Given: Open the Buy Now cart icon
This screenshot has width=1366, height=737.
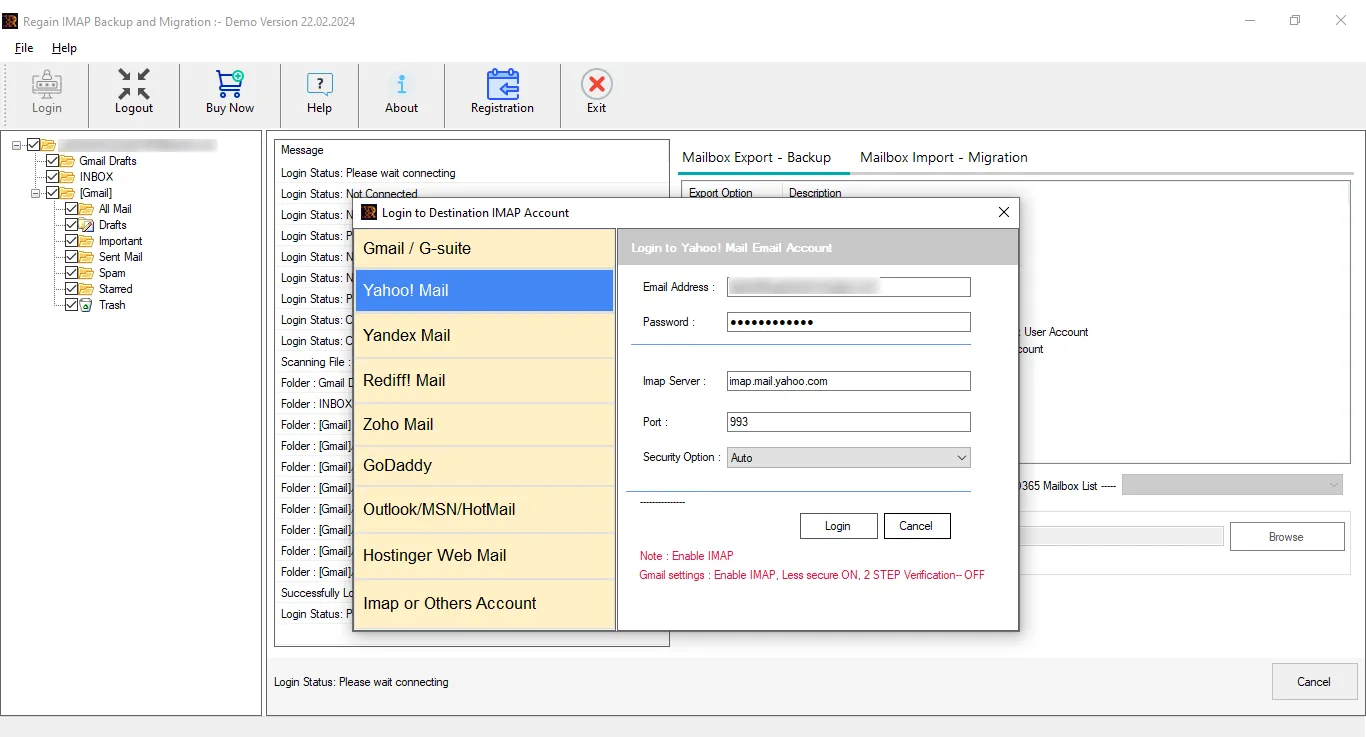Looking at the screenshot, I should (x=230, y=85).
